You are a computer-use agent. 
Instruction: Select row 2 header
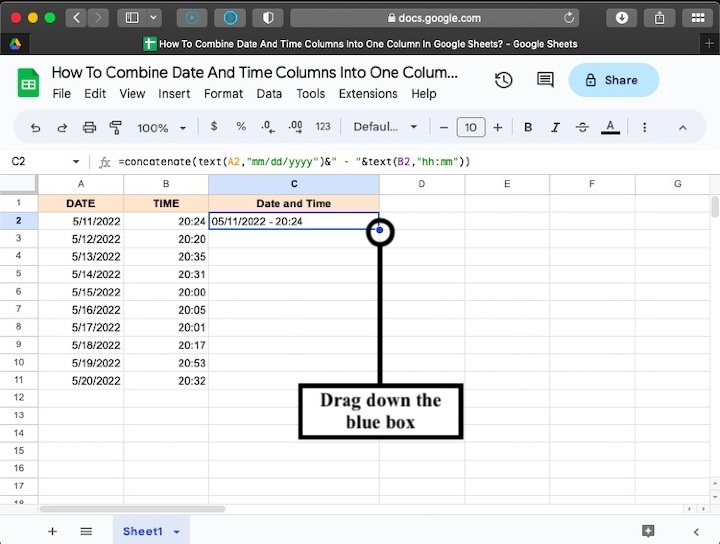pos(18,221)
